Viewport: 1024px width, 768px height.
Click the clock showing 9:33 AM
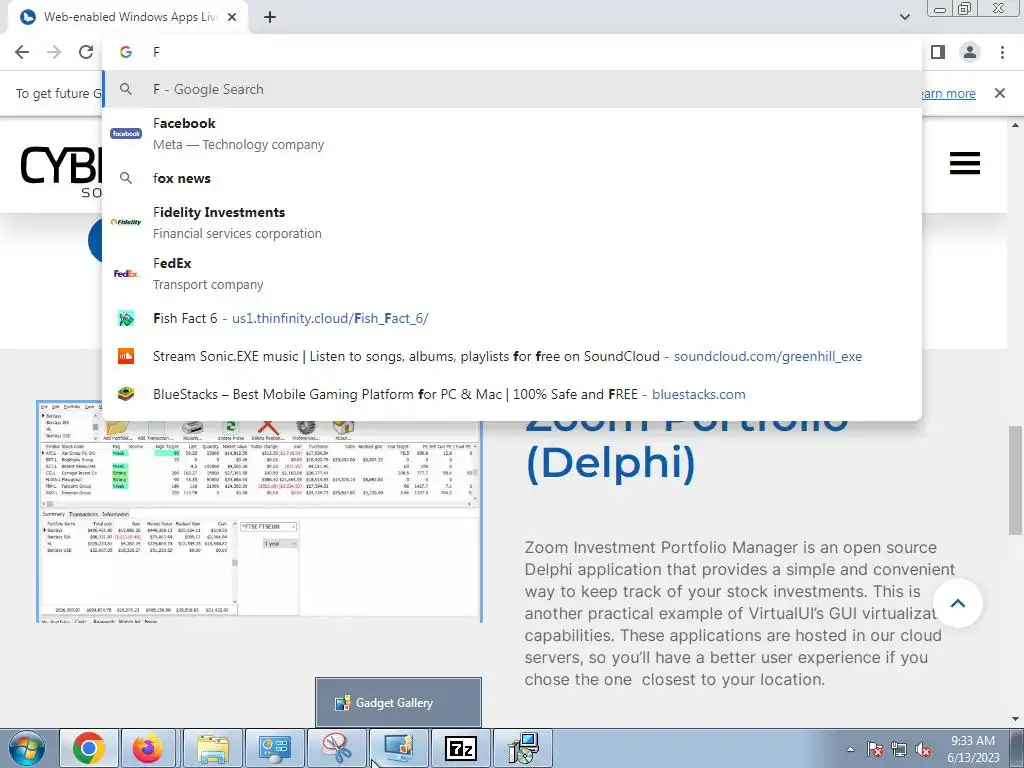coord(973,749)
